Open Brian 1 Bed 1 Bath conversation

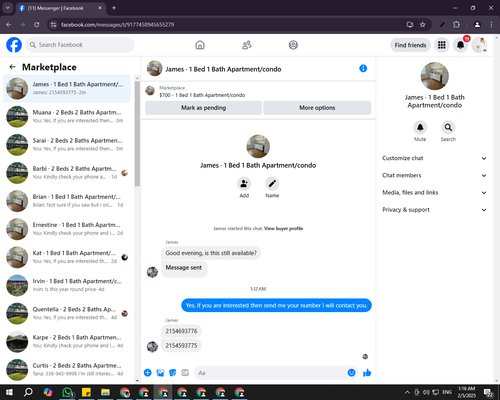pos(67,201)
